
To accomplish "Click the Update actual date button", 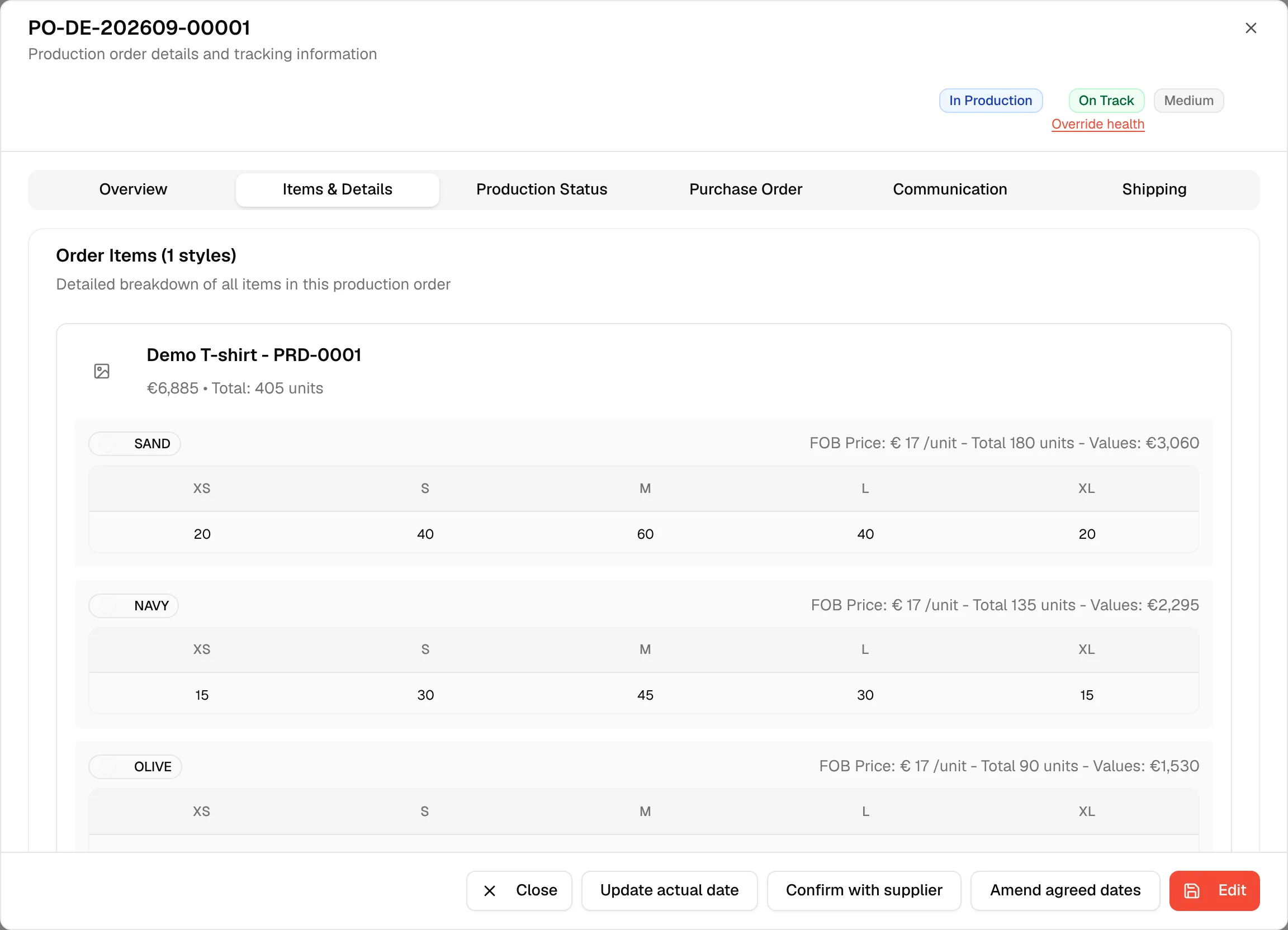I will pos(670,890).
